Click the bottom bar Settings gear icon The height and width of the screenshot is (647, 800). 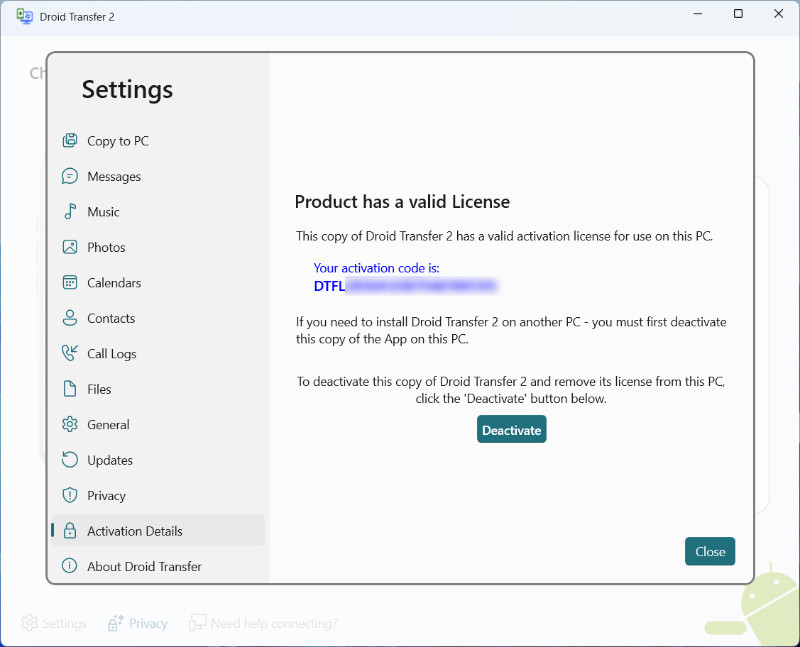pos(29,623)
